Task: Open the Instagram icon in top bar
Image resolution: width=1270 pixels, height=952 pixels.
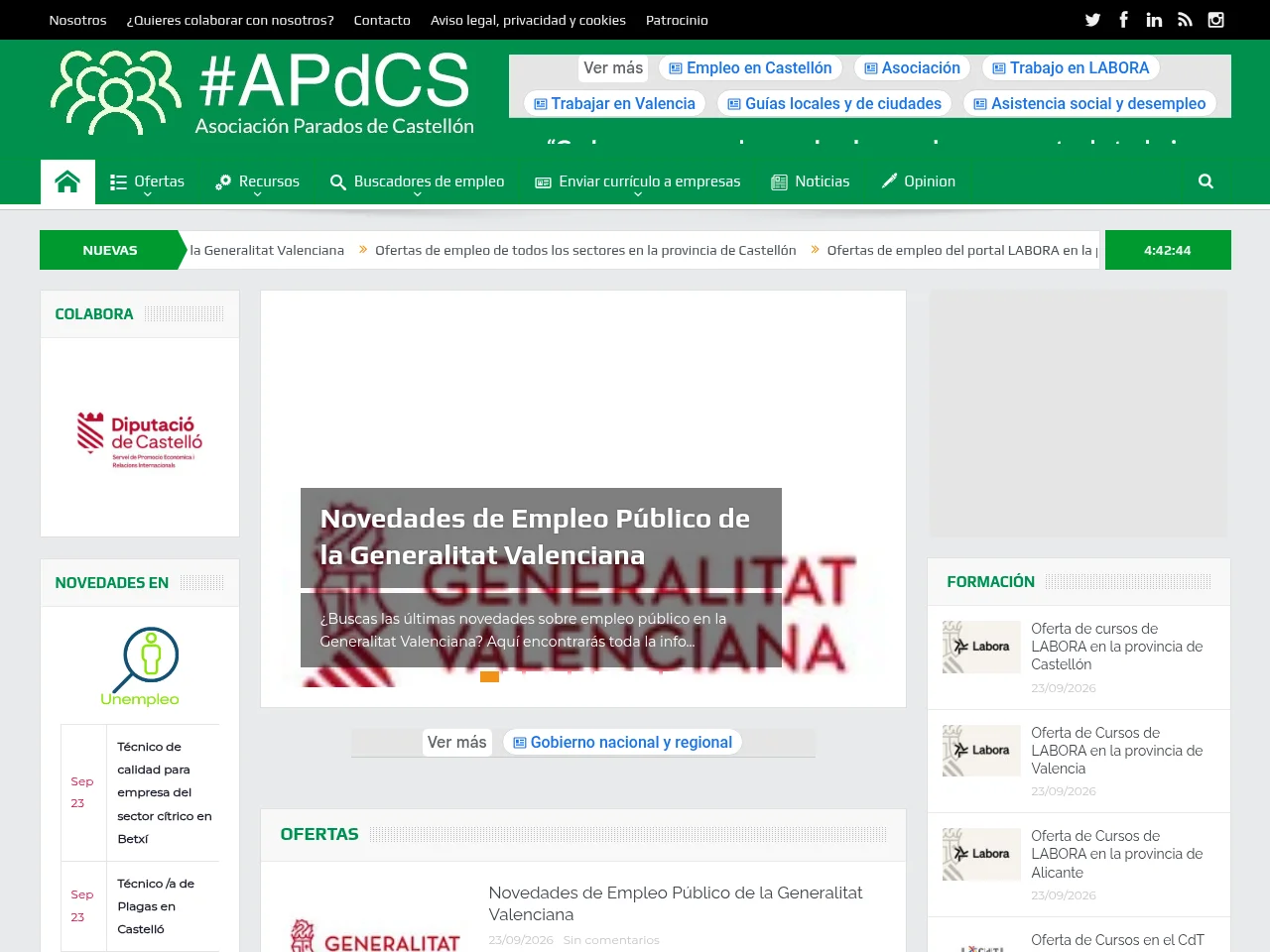Action: [1215, 20]
